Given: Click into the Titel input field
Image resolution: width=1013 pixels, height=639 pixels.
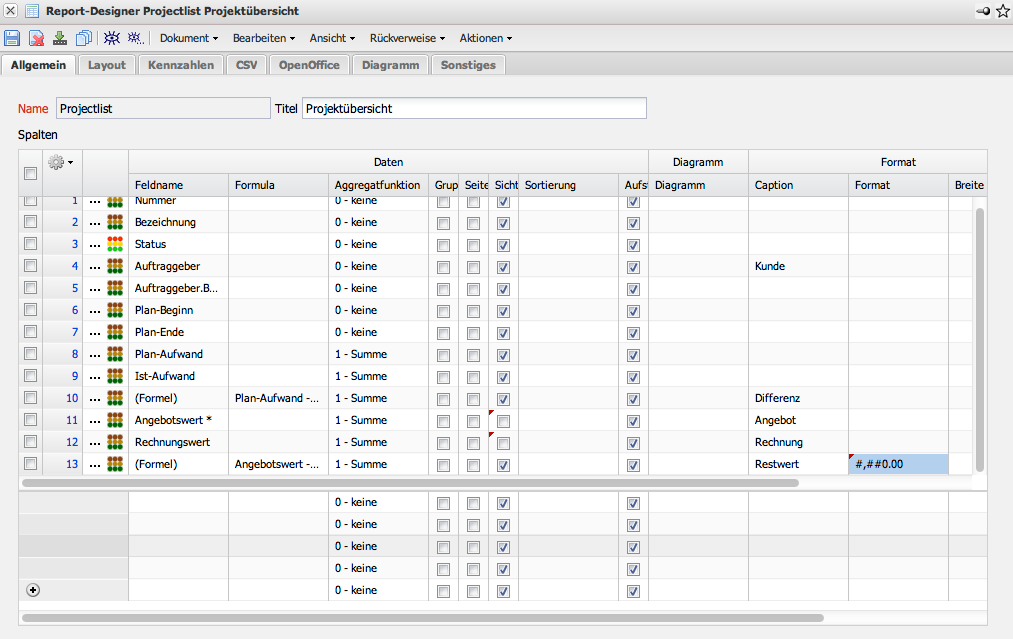Looking at the screenshot, I should [474, 108].
